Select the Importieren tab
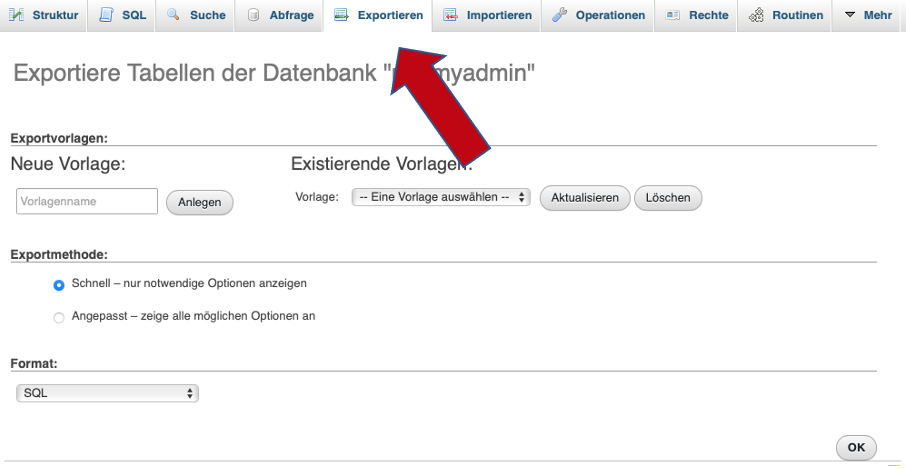The image size is (906, 469). tap(487, 15)
